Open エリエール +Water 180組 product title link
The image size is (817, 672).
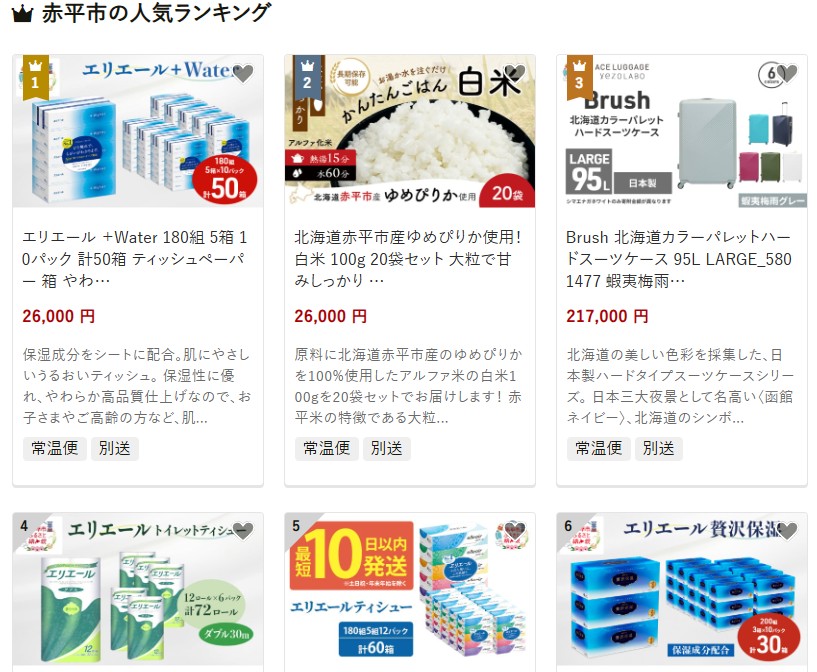coord(134,259)
